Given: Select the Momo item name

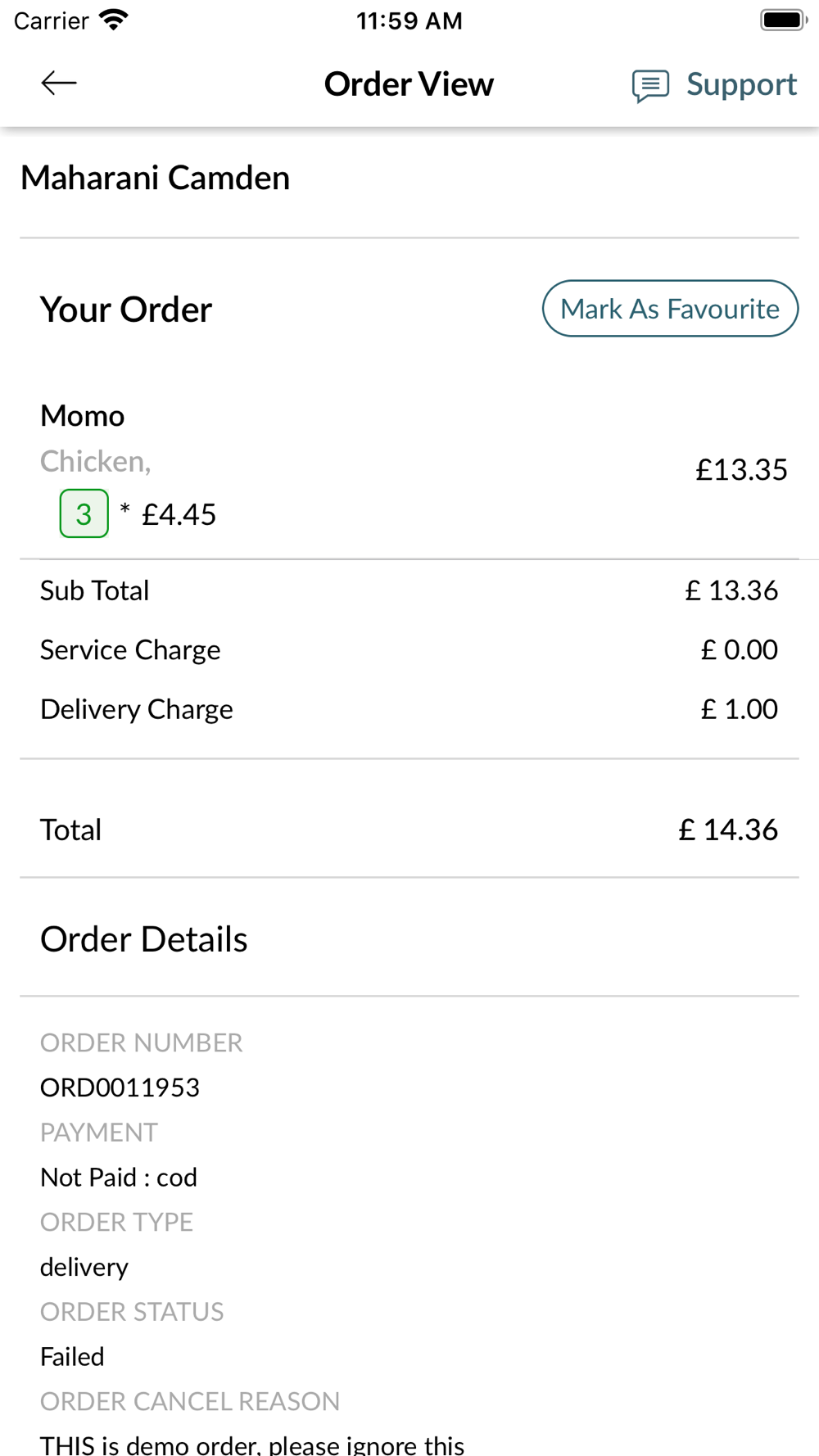Looking at the screenshot, I should click(x=83, y=416).
